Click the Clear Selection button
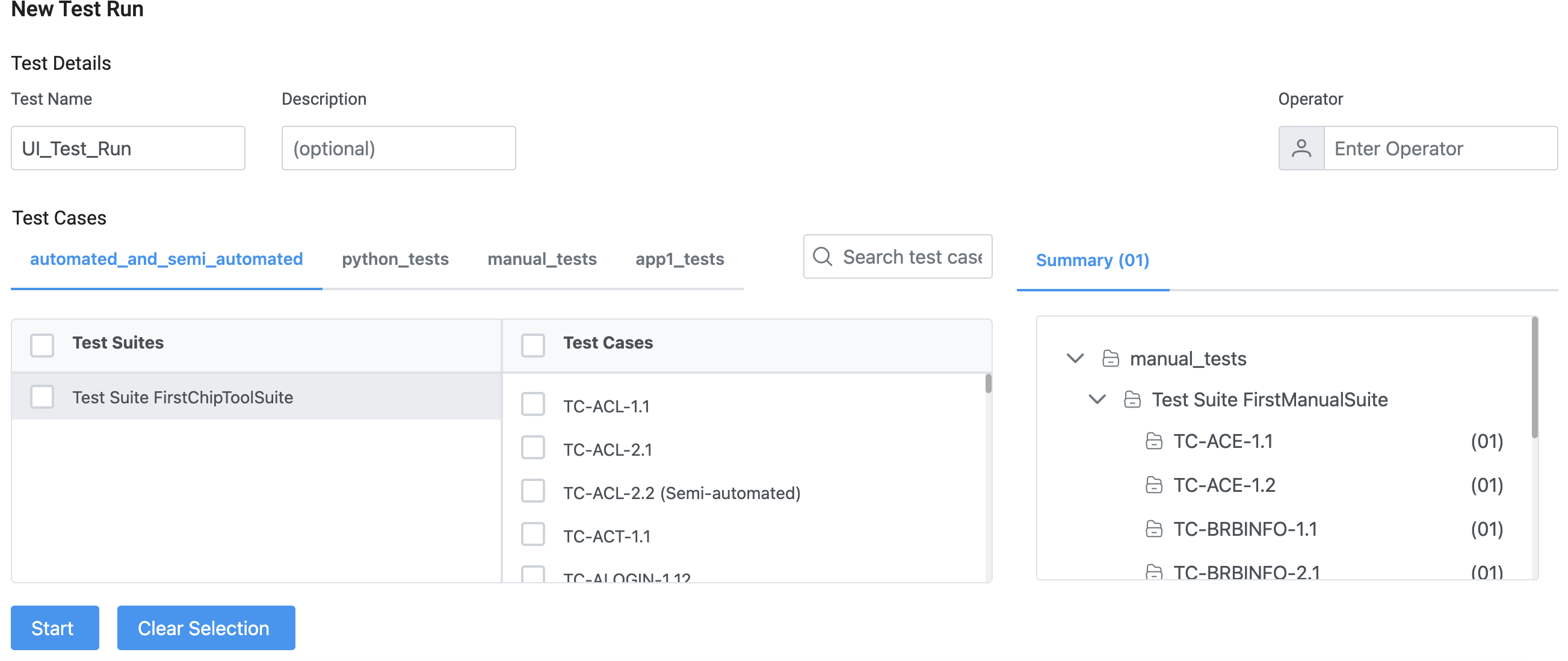This screenshot has width=1568, height=661. point(206,627)
